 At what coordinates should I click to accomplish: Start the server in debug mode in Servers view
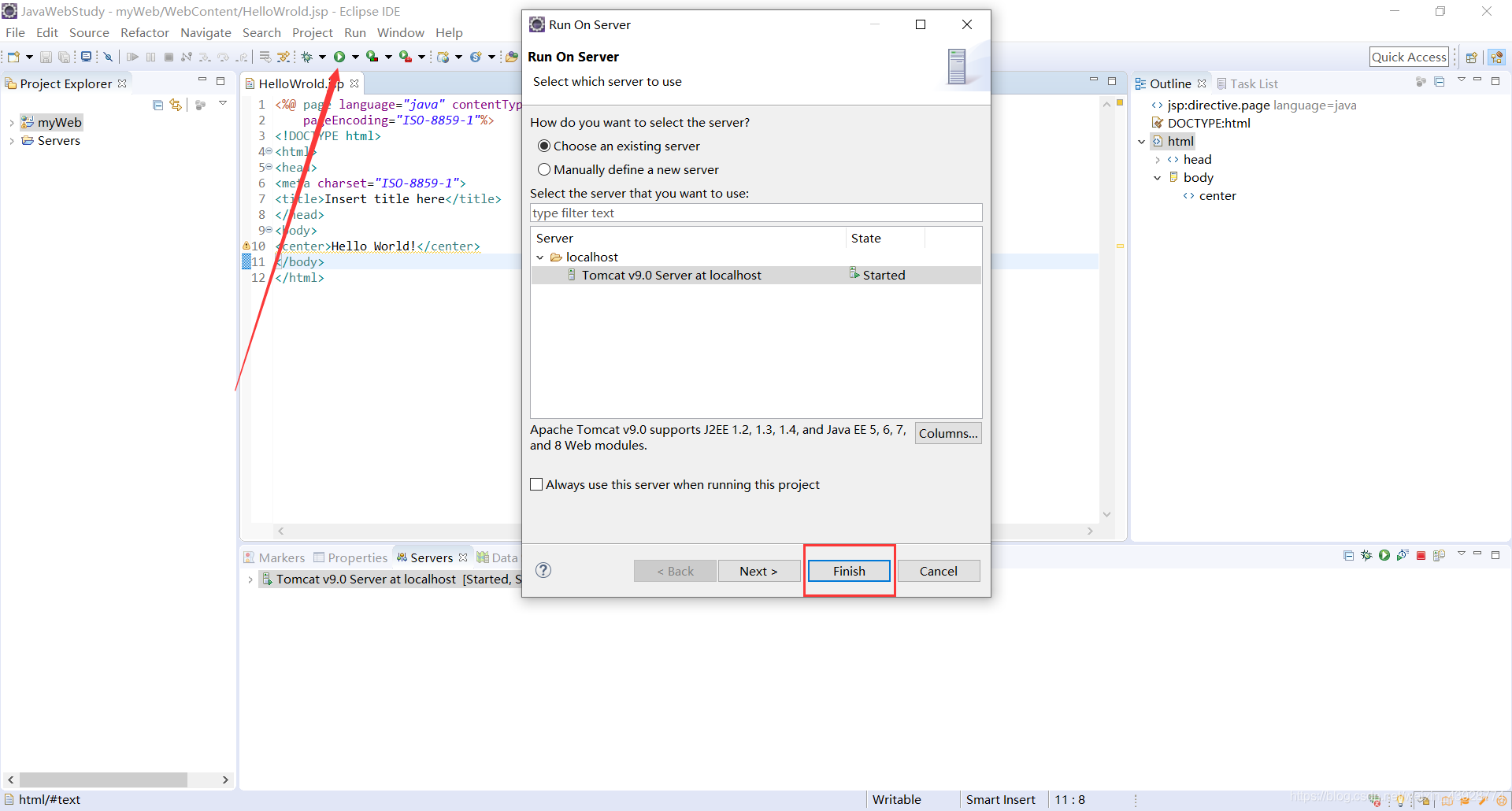coord(1366,556)
